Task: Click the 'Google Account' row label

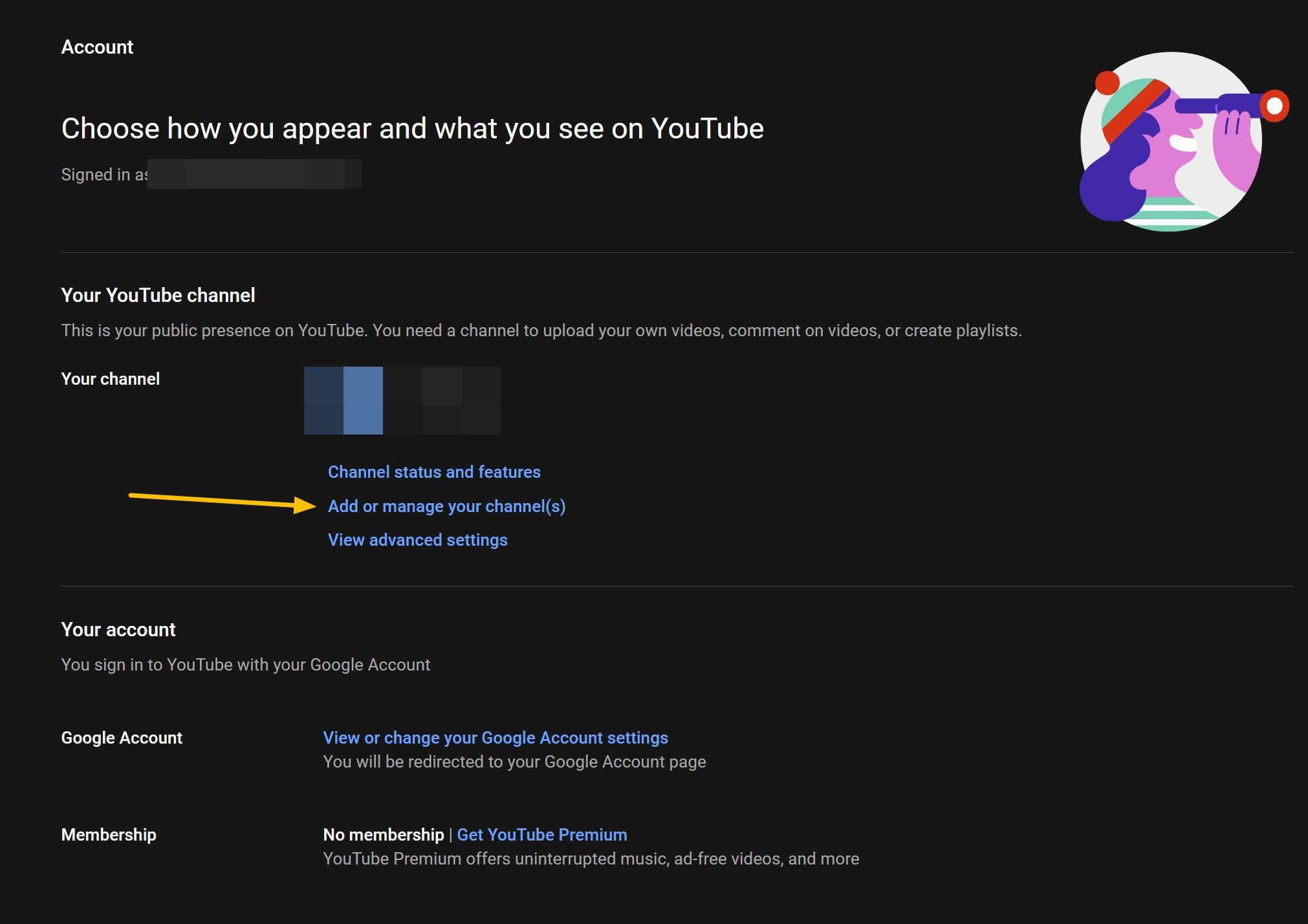Action: coord(122,738)
